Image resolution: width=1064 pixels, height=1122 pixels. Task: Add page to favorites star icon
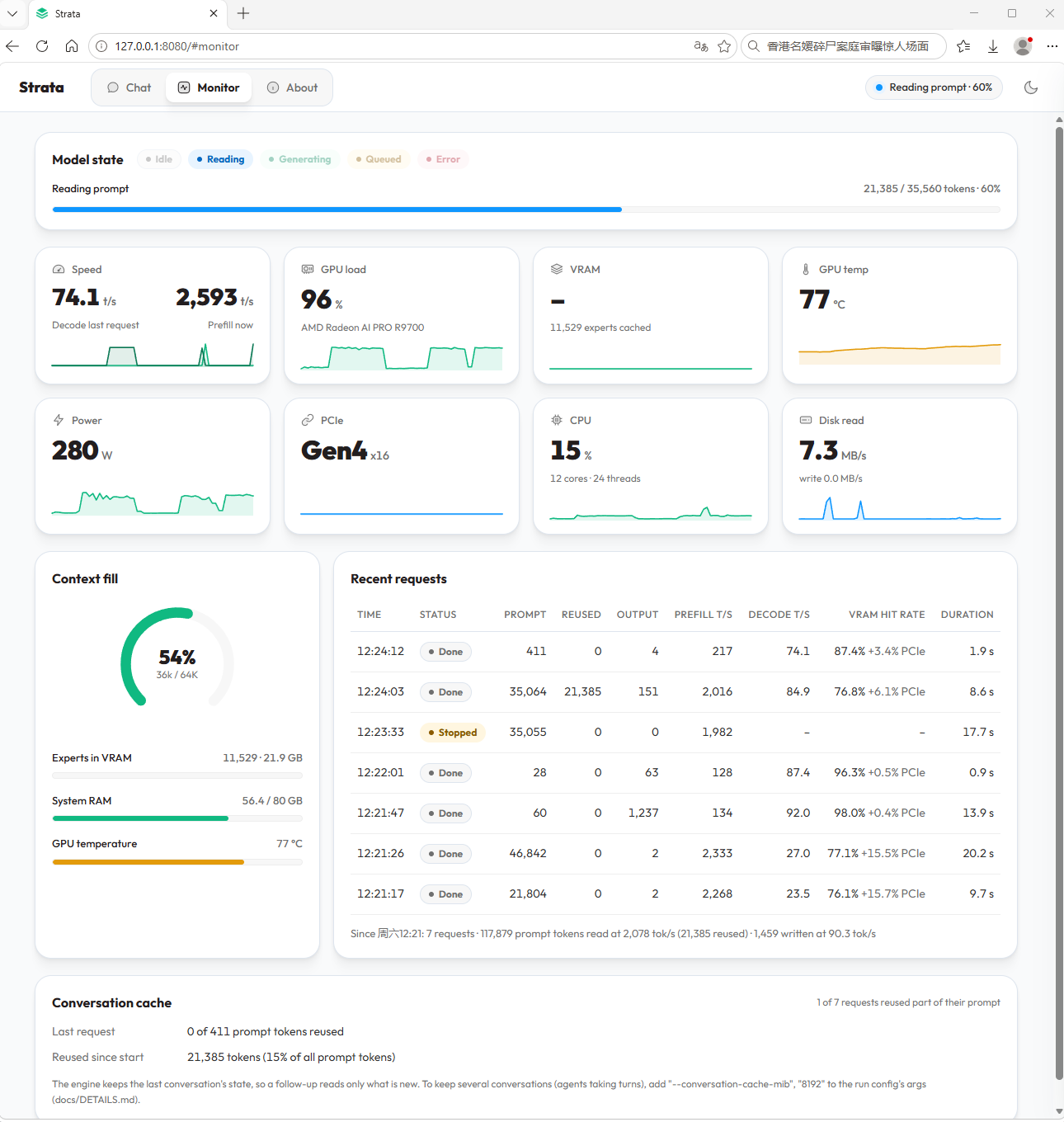[724, 46]
